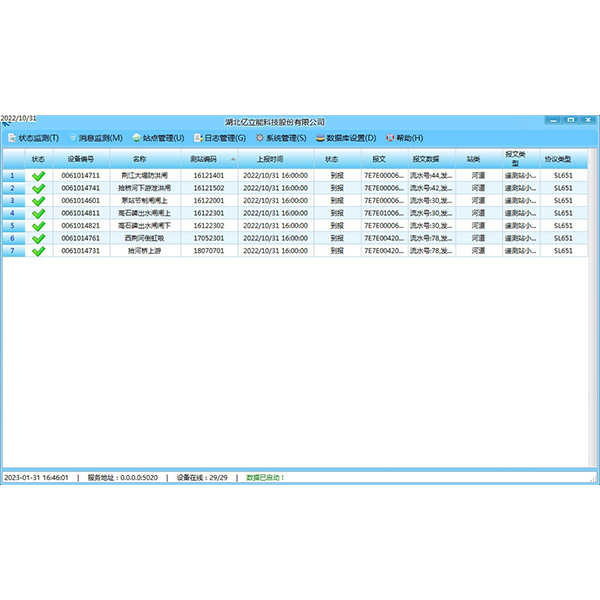Open the 日志管理(G) menu

tap(220, 138)
